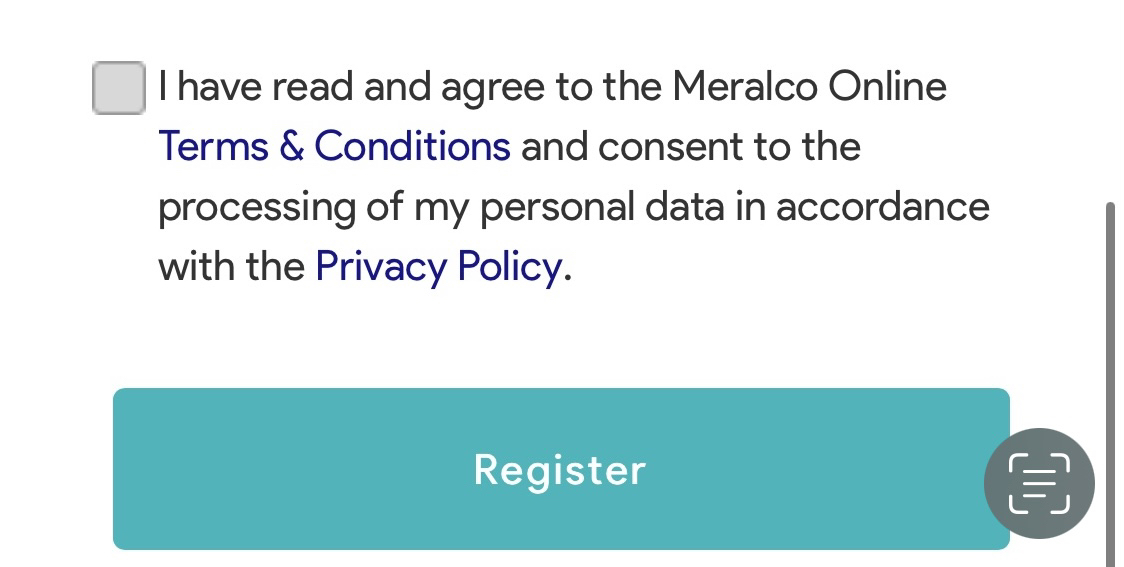Screen dimensions: 1124x567
Task: Enable consent to Meralco Online terms
Action: (x=119, y=87)
